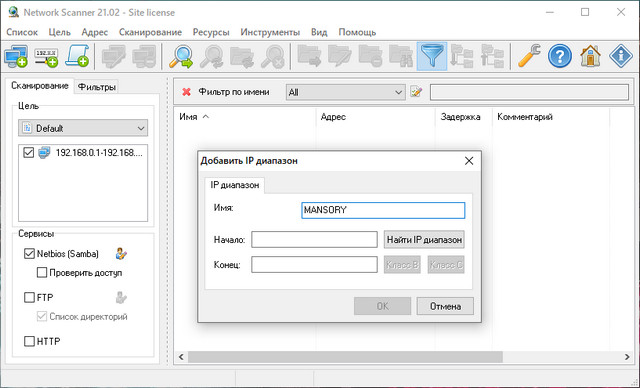Select the Сканирование panel tab
Screen dimensions: 640x388
coord(40,86)
